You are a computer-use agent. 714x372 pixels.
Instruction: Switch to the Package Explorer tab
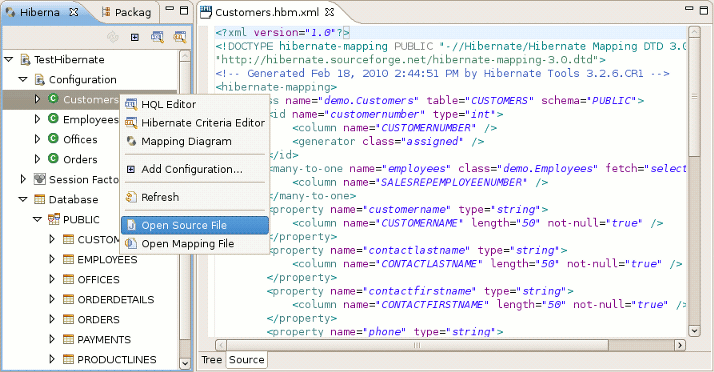[x=127, y=12]
